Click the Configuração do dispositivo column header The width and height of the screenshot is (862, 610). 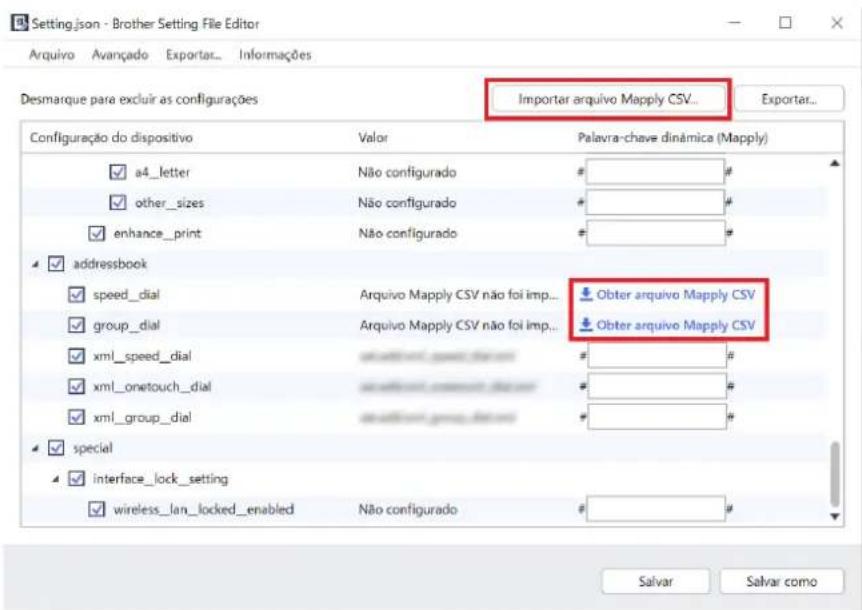pos(111,137)
